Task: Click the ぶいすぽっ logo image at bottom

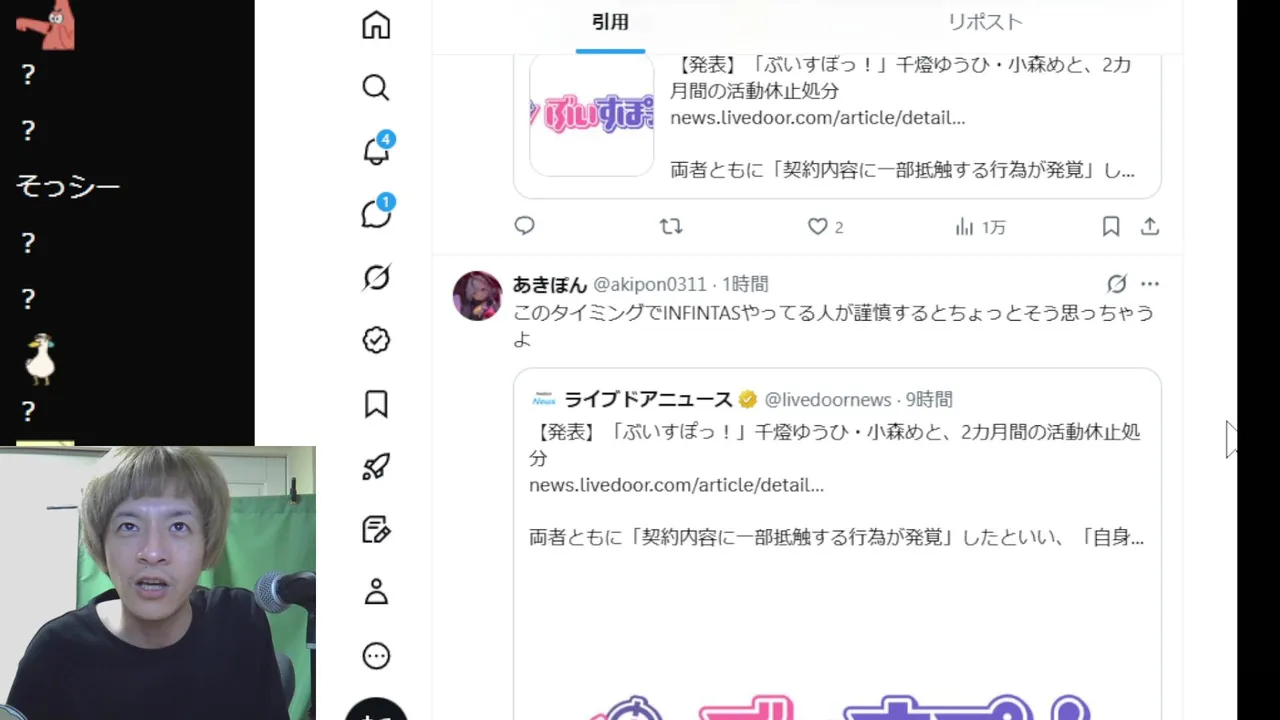Action: pos(837,705)
